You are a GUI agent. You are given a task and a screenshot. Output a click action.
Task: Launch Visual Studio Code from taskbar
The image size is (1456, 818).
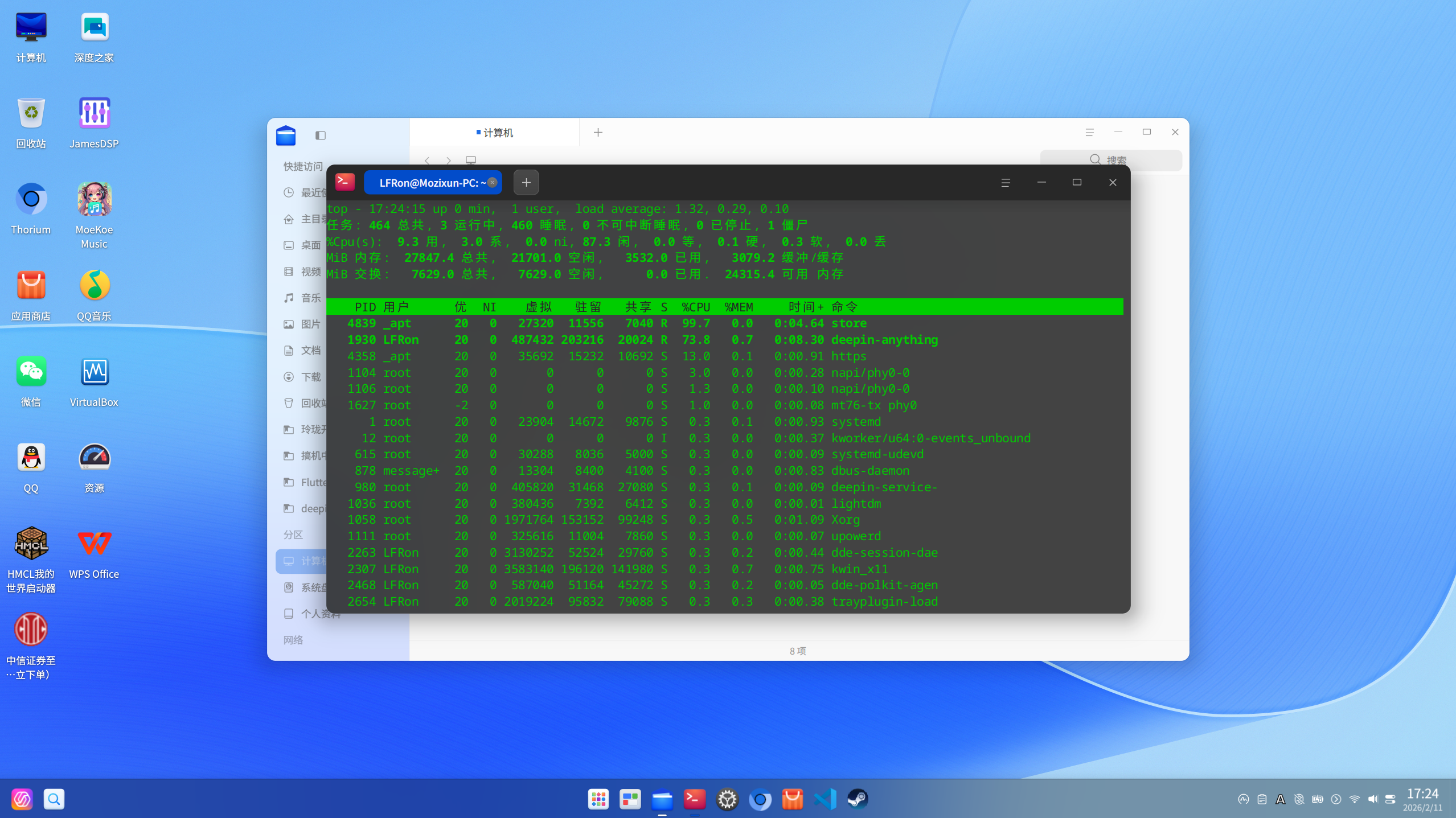(825, 799)
